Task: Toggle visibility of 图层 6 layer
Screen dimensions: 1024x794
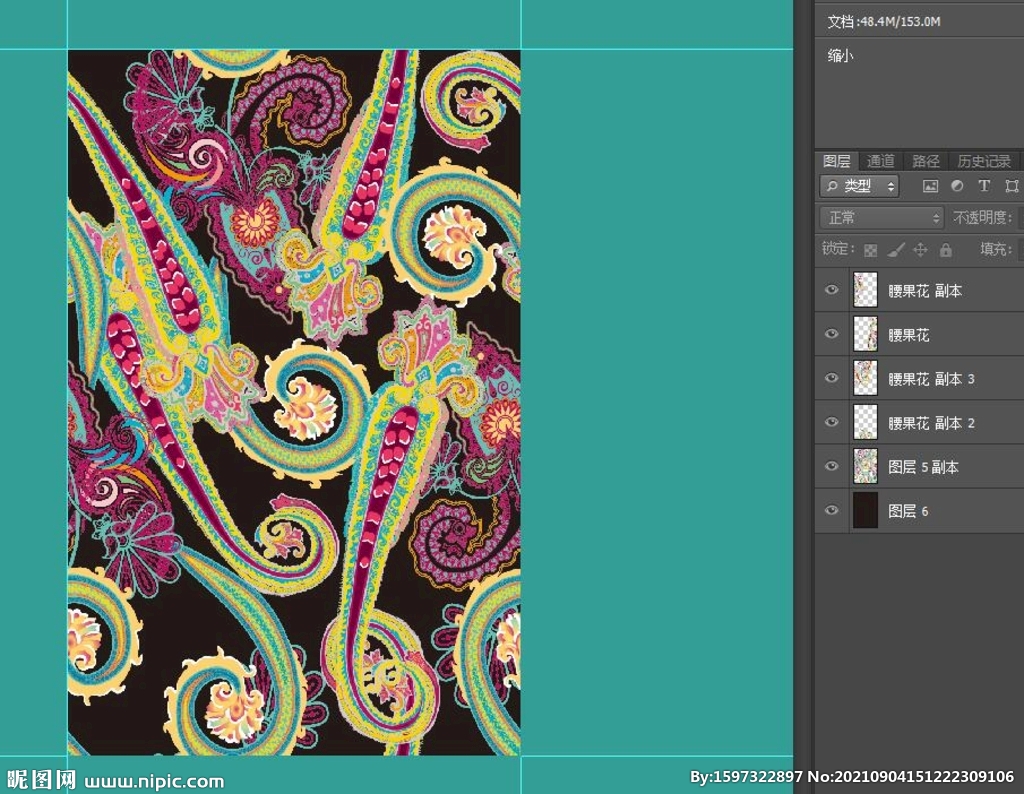Action: tap(831, 510)
